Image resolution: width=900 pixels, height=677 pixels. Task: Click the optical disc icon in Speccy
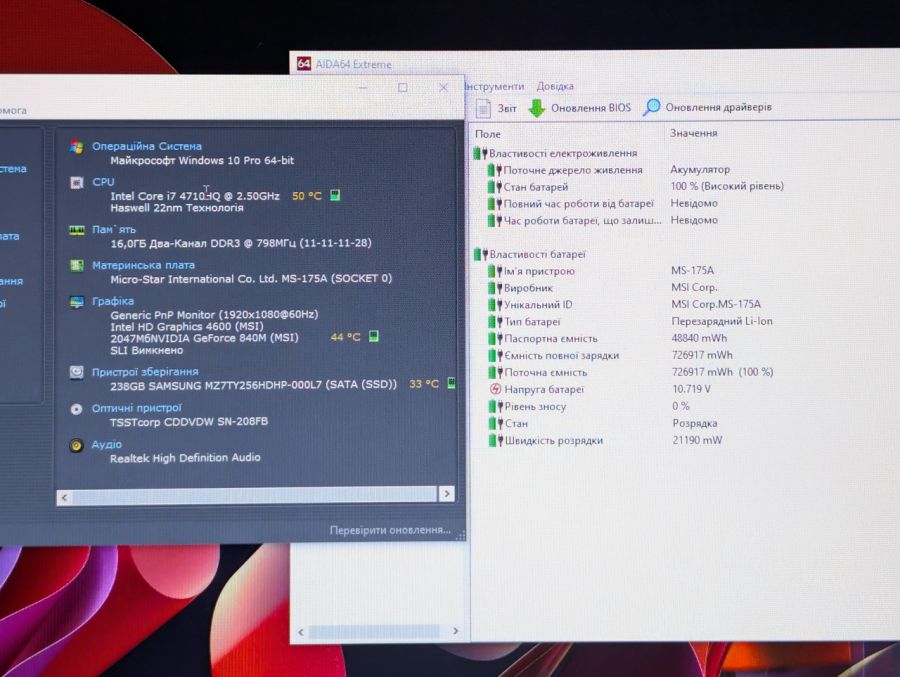tap(76, 409)
